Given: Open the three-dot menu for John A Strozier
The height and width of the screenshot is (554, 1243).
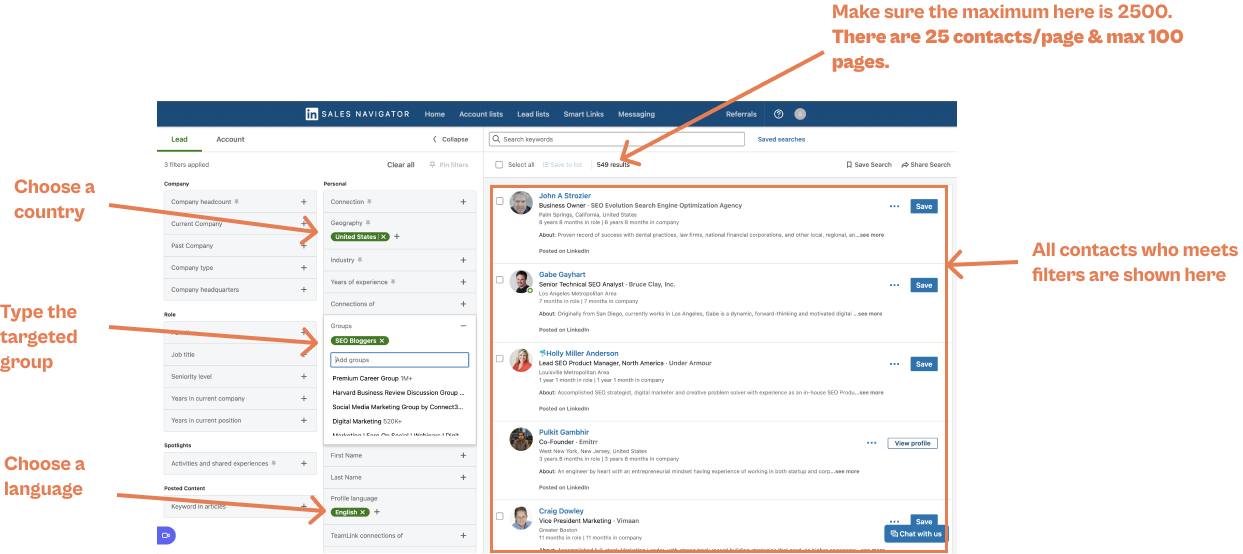Looking at the screenshot, I should click(894, 207).
